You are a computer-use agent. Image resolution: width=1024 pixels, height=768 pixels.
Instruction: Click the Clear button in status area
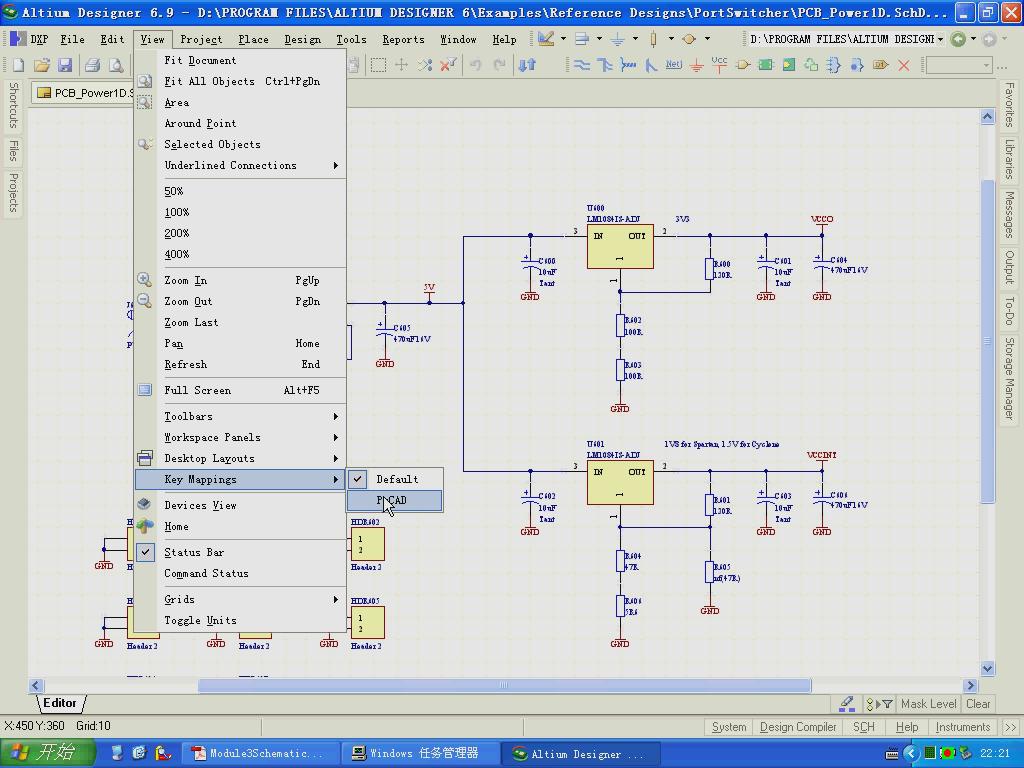pyautogui.click(x=978, y=703)
